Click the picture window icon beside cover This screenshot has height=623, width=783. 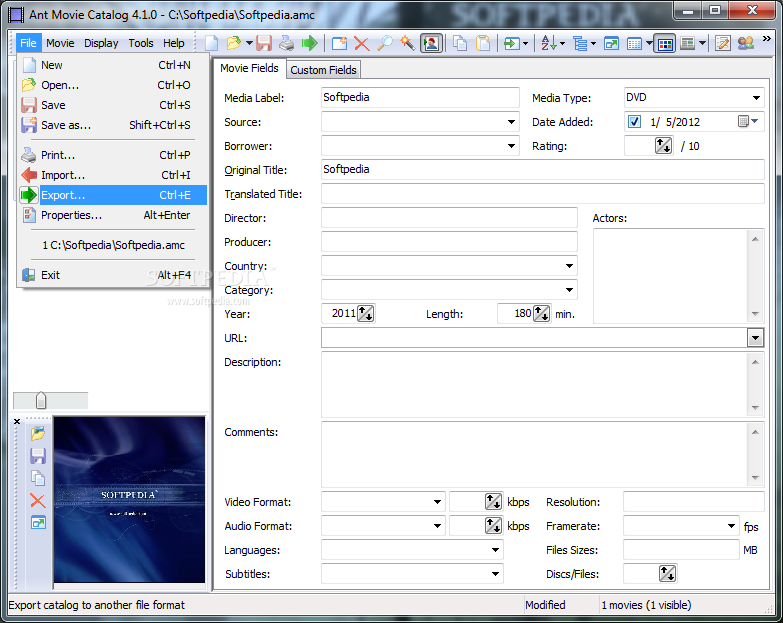pos(38,523)
